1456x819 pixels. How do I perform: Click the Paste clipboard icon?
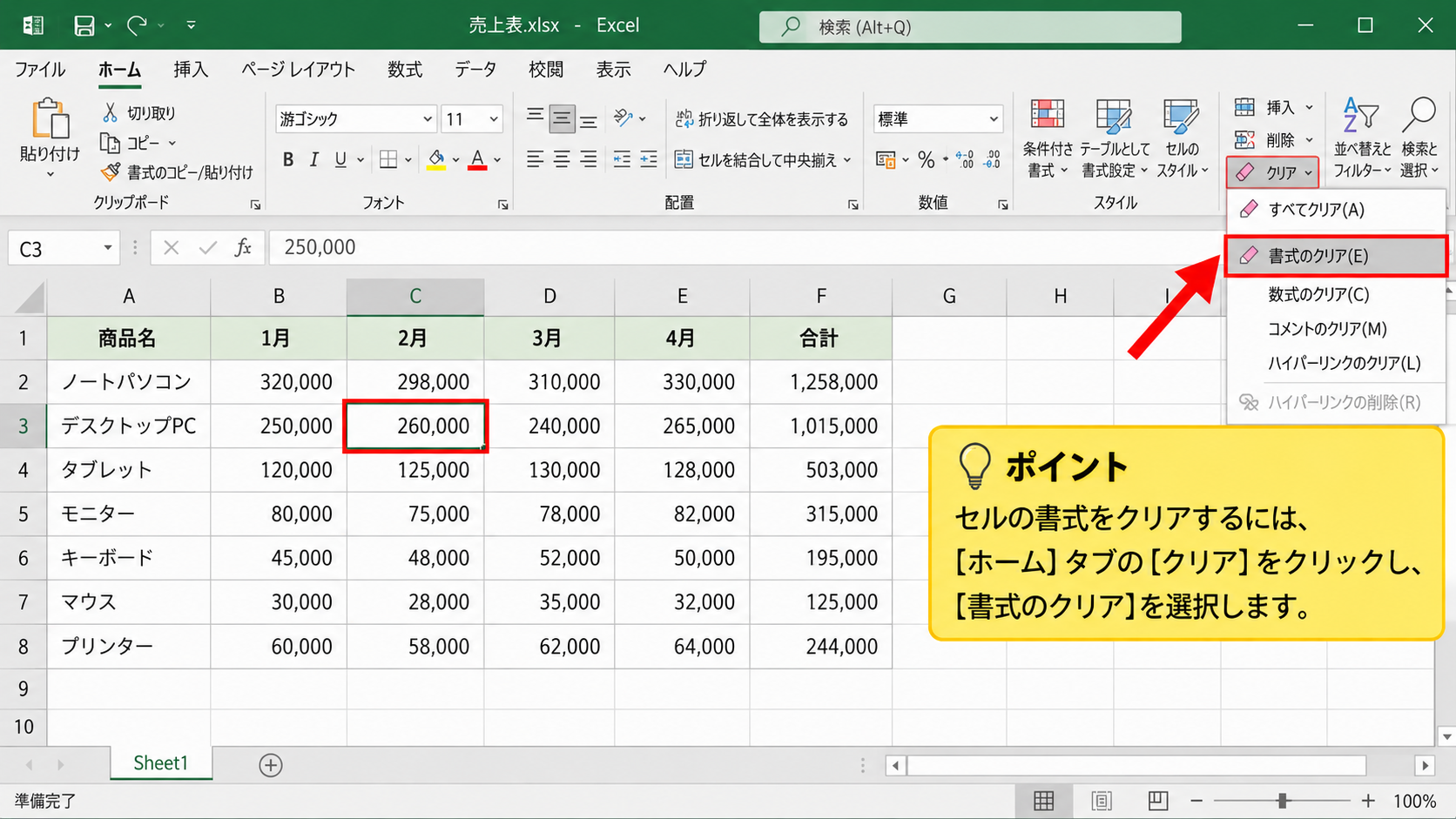pos(50,119)
